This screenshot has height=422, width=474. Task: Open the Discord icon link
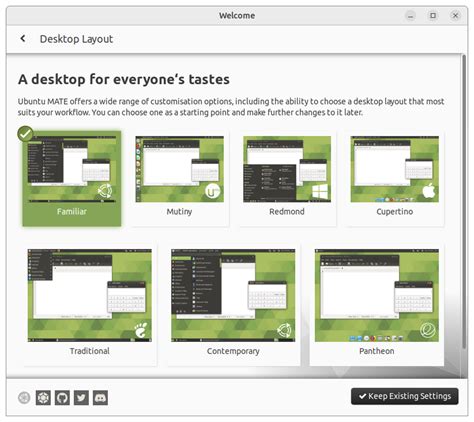coord(100,398)
